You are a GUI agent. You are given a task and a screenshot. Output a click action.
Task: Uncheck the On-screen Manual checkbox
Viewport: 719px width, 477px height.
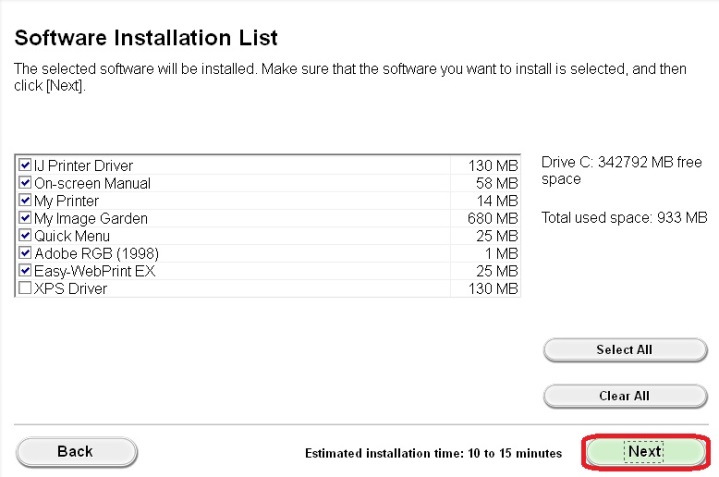pos(25,183)
